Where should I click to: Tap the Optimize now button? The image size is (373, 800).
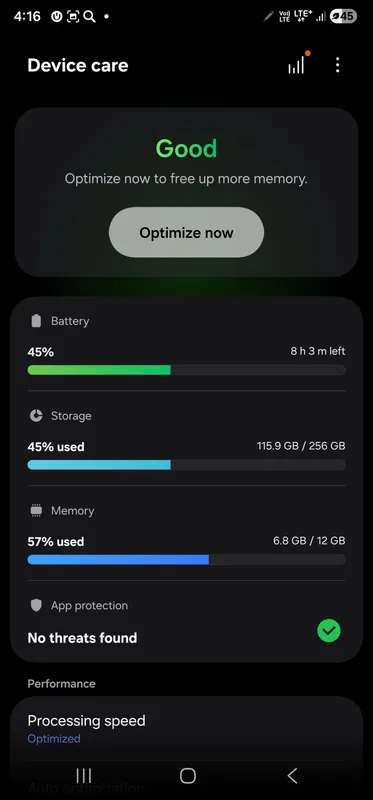point(186,232)
